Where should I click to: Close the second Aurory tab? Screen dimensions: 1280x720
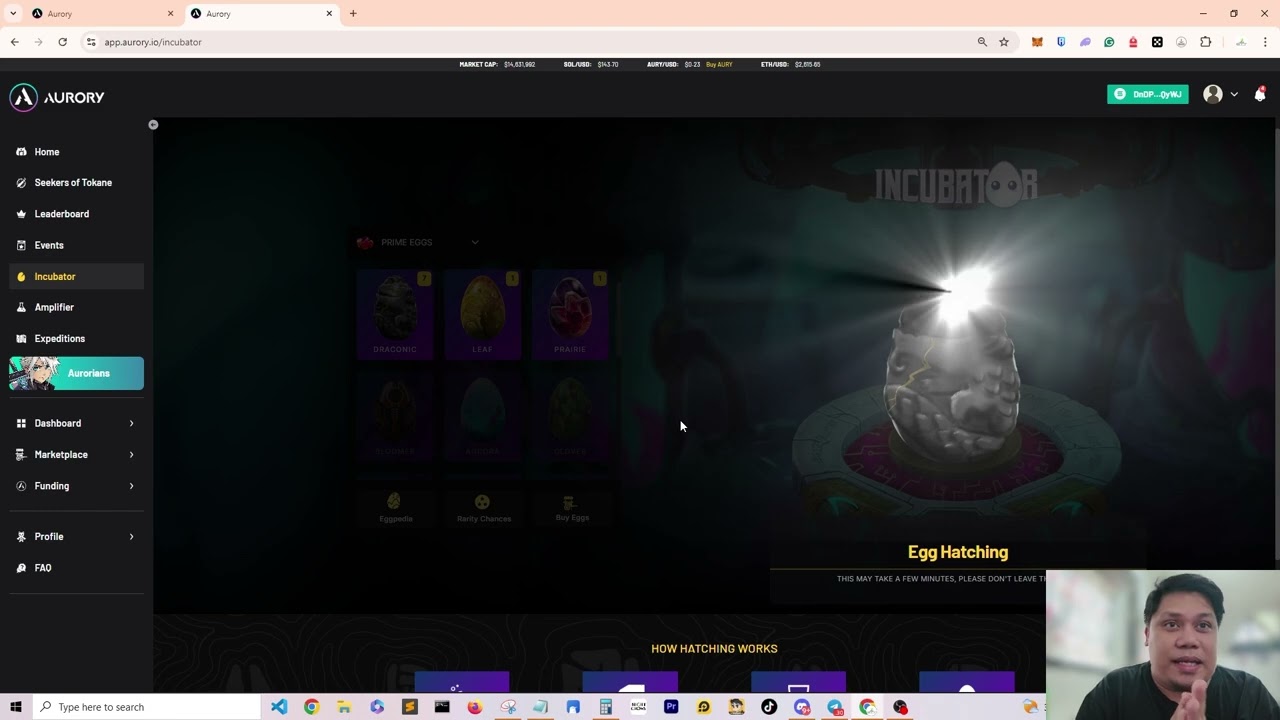point(329,14)
